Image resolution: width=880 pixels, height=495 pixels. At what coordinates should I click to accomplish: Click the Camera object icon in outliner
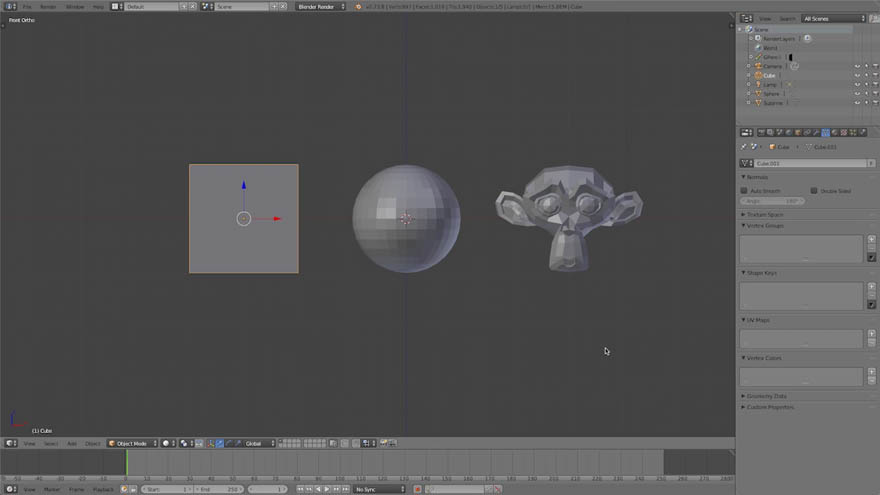coord(758,66)
